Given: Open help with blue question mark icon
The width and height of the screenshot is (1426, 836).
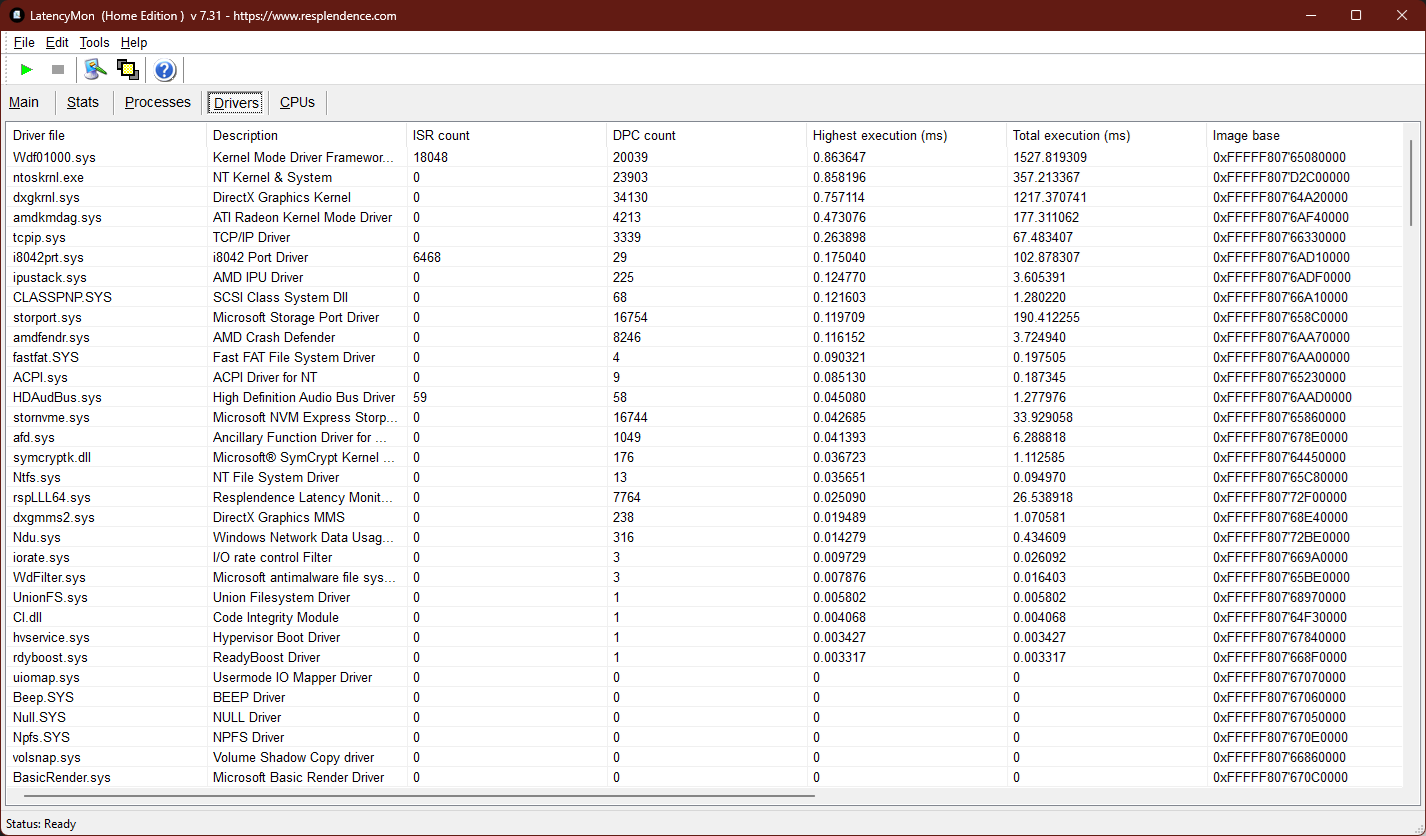Looking at the screenshot, I should [x=165, y=69].
